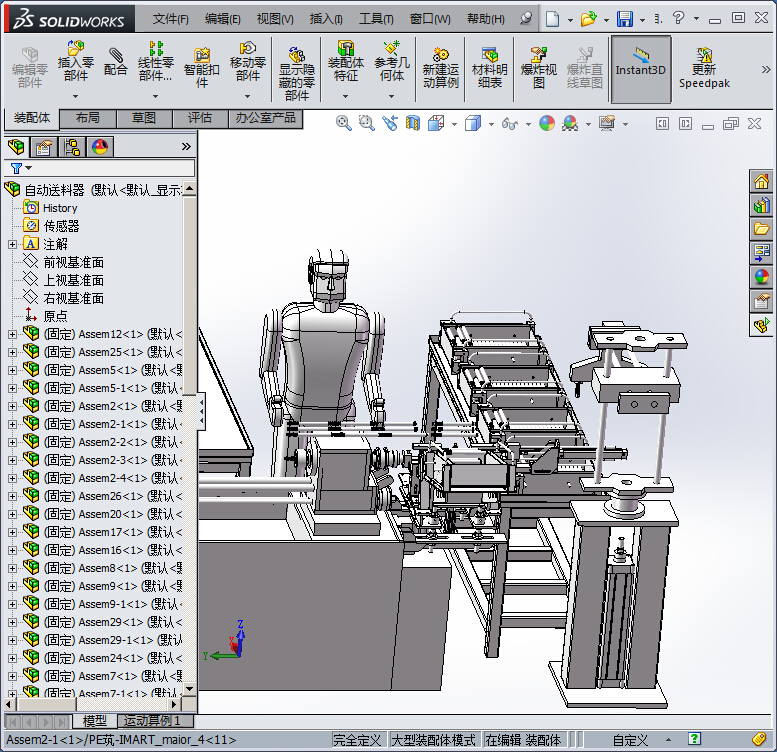Click the Display Style cube icon
The height and width of the screenshot is (752, 777).
[x=473, y=122]
